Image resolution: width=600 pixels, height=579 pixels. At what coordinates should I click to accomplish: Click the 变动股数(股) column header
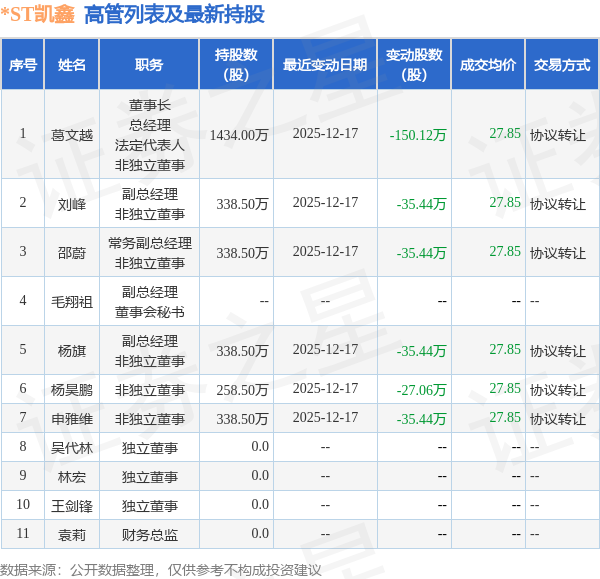point(414,64)
